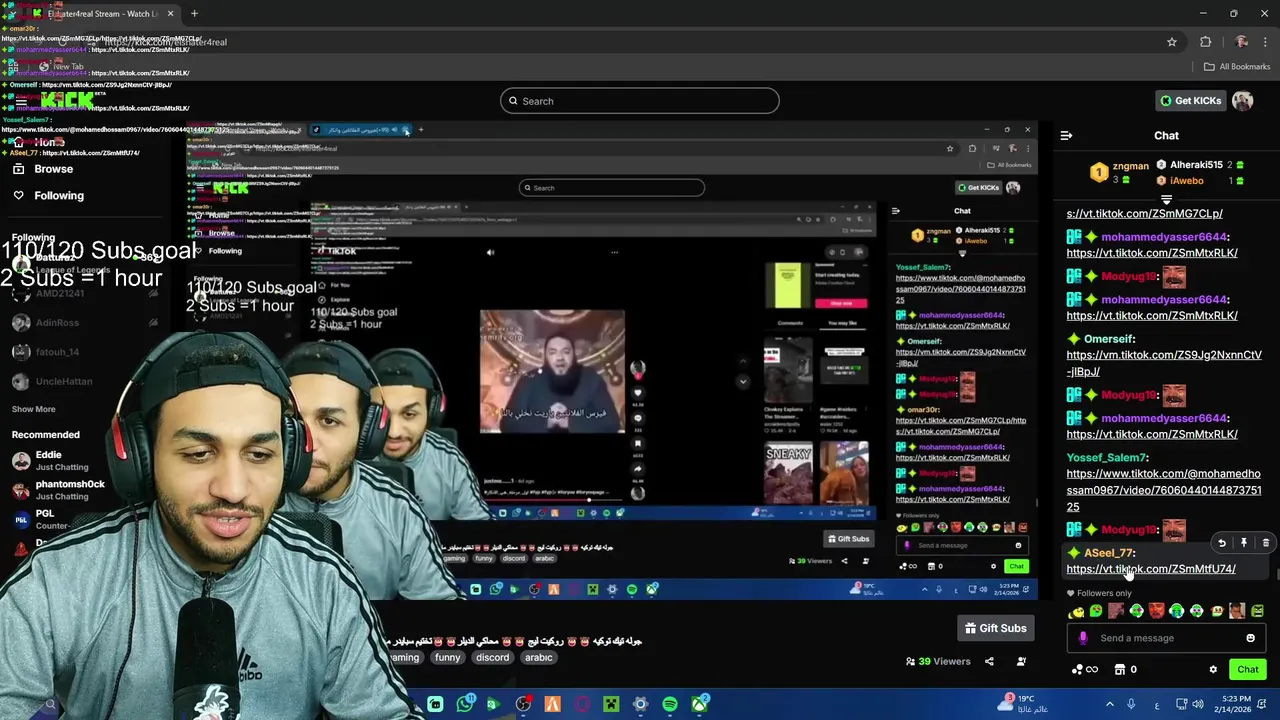Viewport: 1280px width, 720px height.
Task: Pin the ASeel_77 chat message
Action: click(1244, 543)
